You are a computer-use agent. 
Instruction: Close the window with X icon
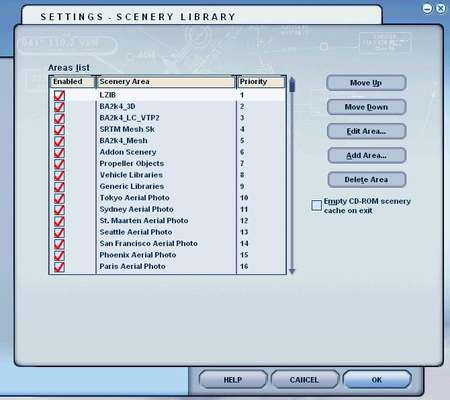pos(441,8)
